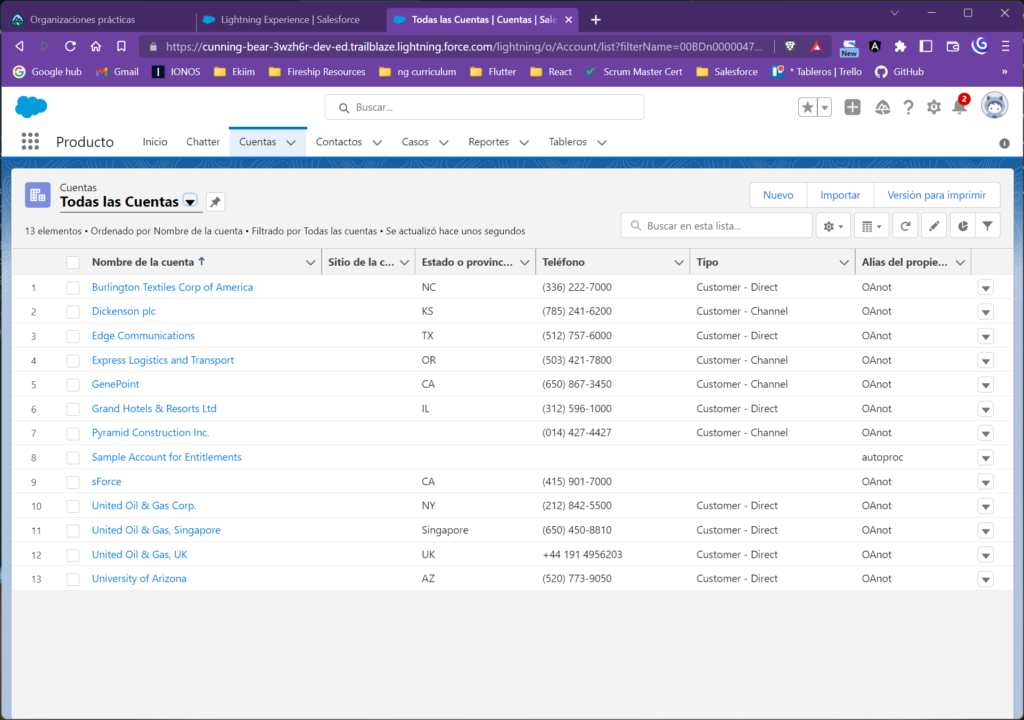
Task: Open the Notifications bell
Action: point(959,106)
